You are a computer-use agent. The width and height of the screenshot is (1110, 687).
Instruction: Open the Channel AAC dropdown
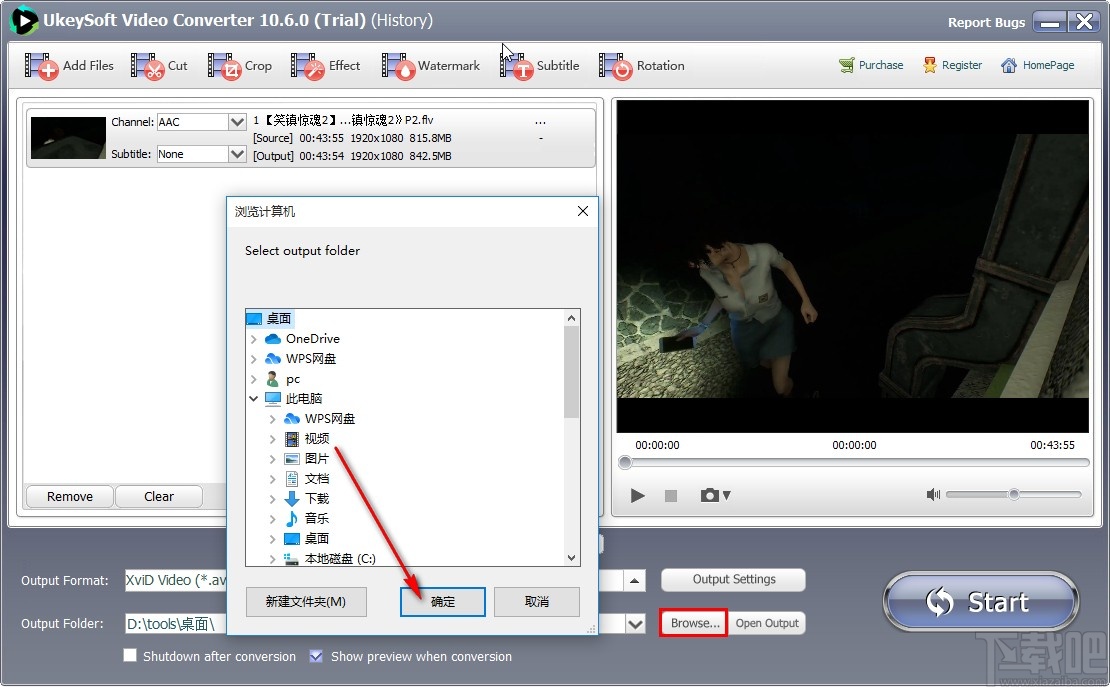(237, 122)
